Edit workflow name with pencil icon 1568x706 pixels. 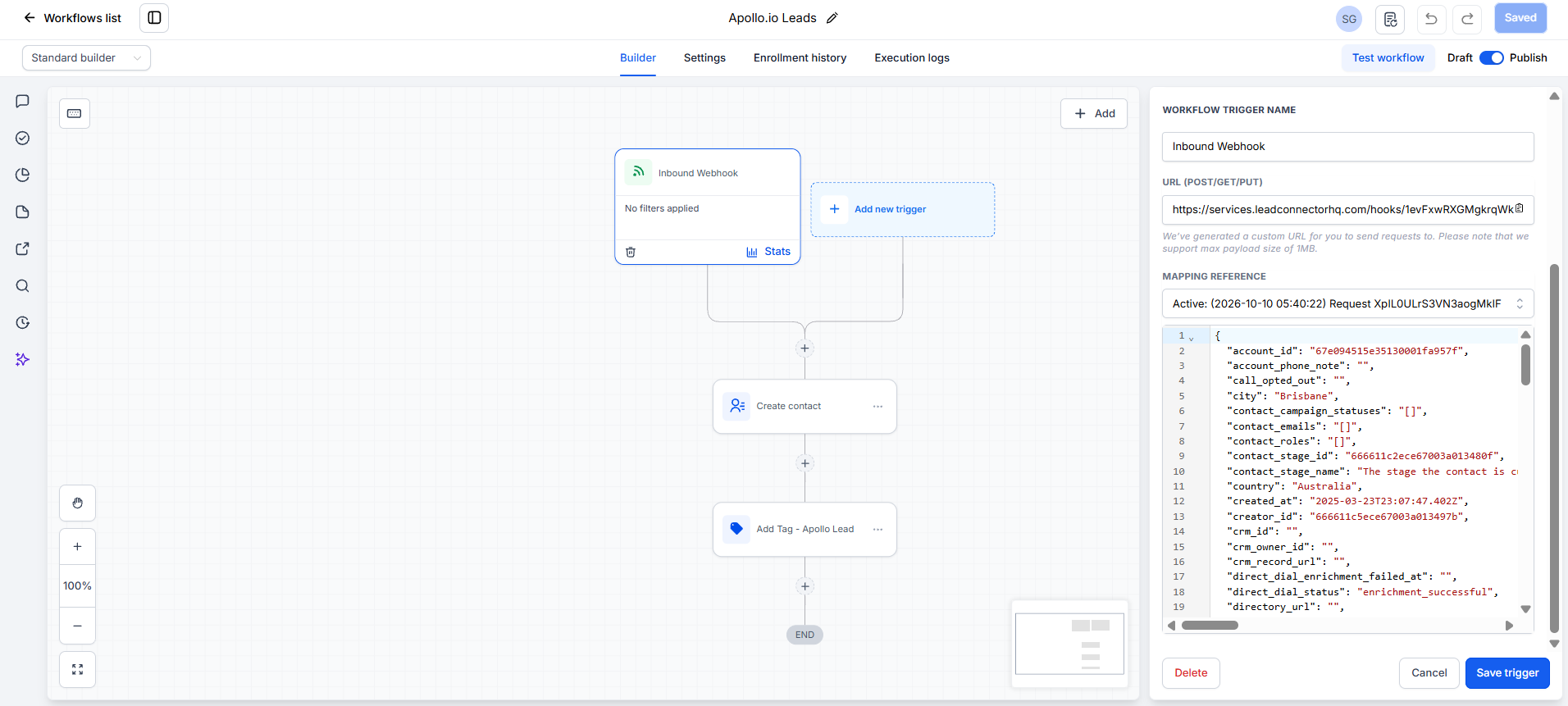[832, 18]
